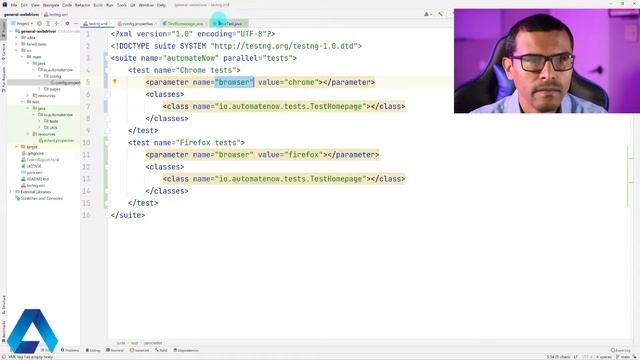This screenshot has width=640, height=360.
Task: Open the Debug tool window
Action: (93, 350)
